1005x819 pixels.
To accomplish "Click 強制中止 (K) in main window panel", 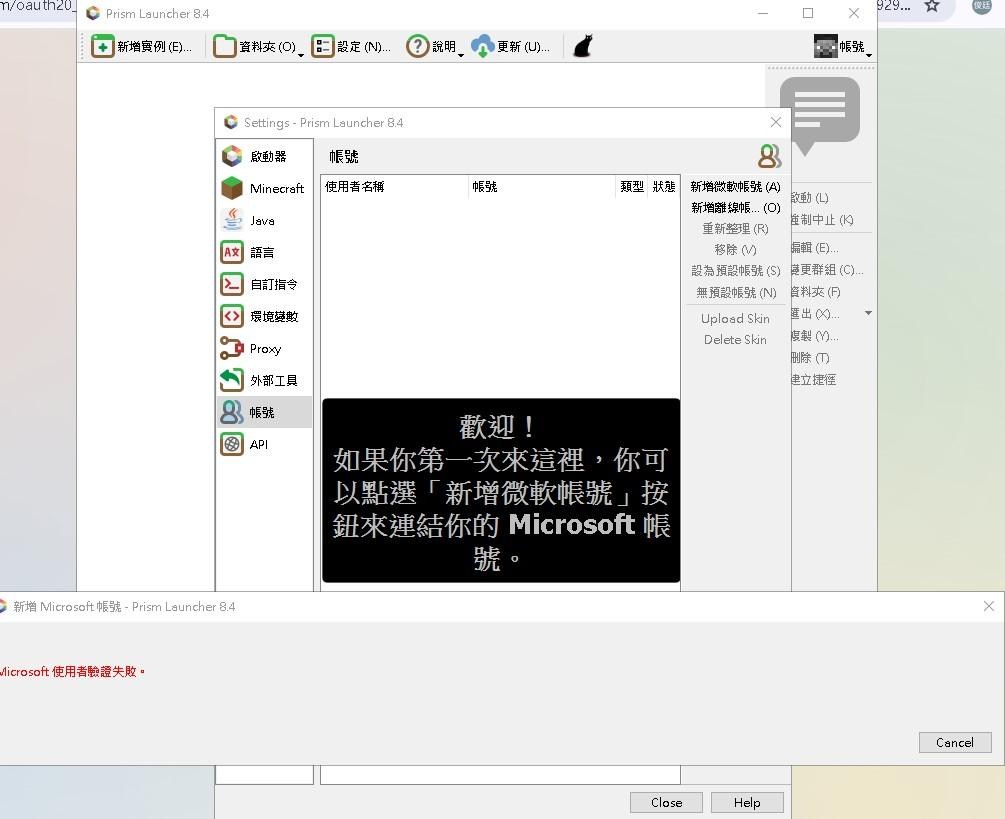I will 823,220.
